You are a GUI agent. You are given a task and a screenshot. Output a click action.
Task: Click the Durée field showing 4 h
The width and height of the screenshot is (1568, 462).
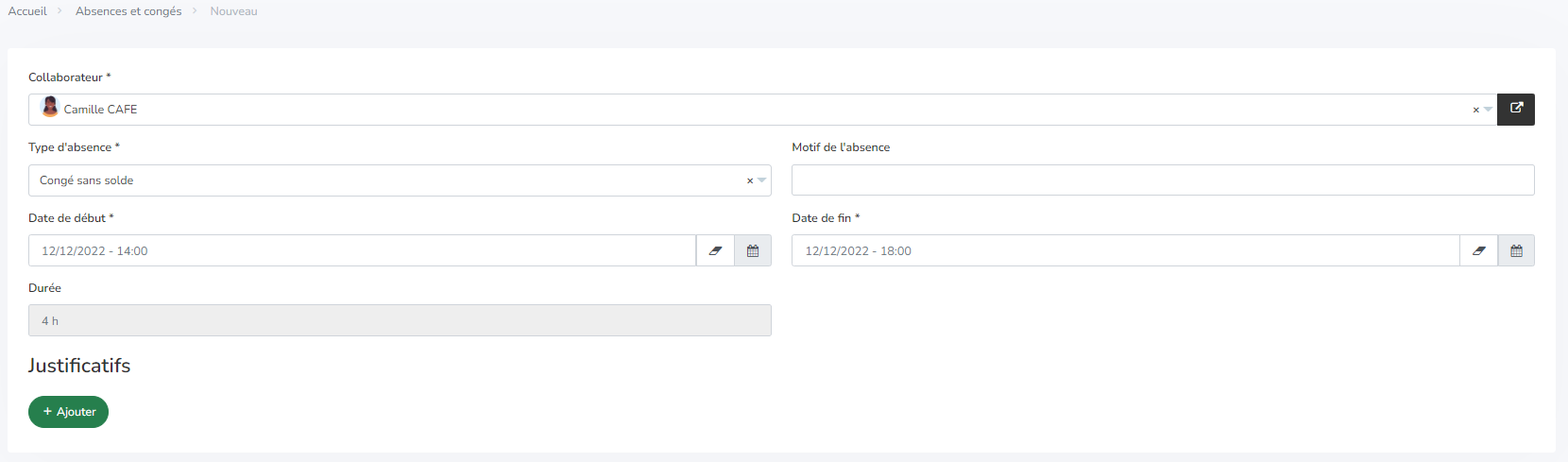point(400,320)
